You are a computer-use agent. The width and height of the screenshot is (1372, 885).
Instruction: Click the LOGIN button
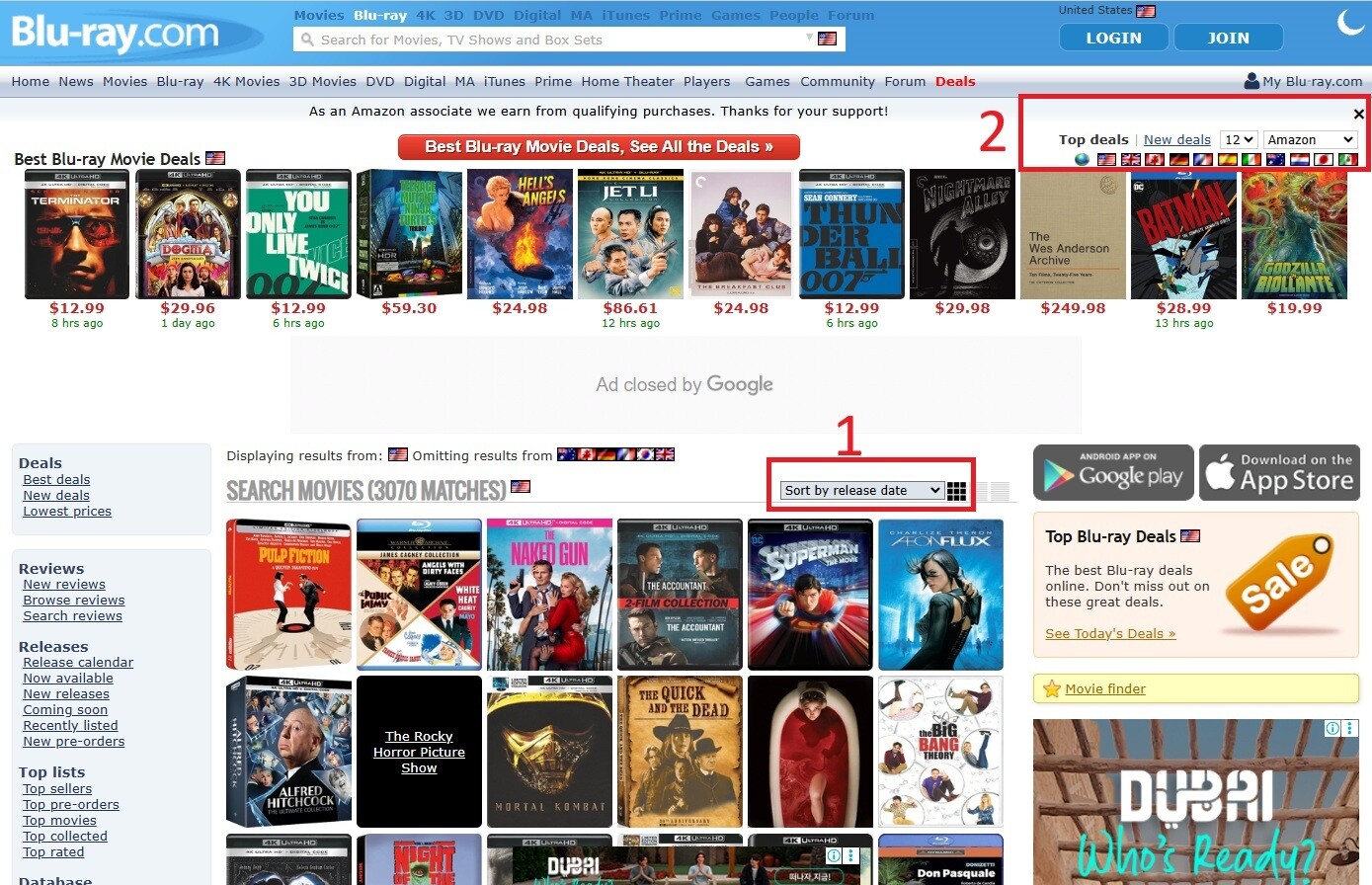(x=1114, y=38)
